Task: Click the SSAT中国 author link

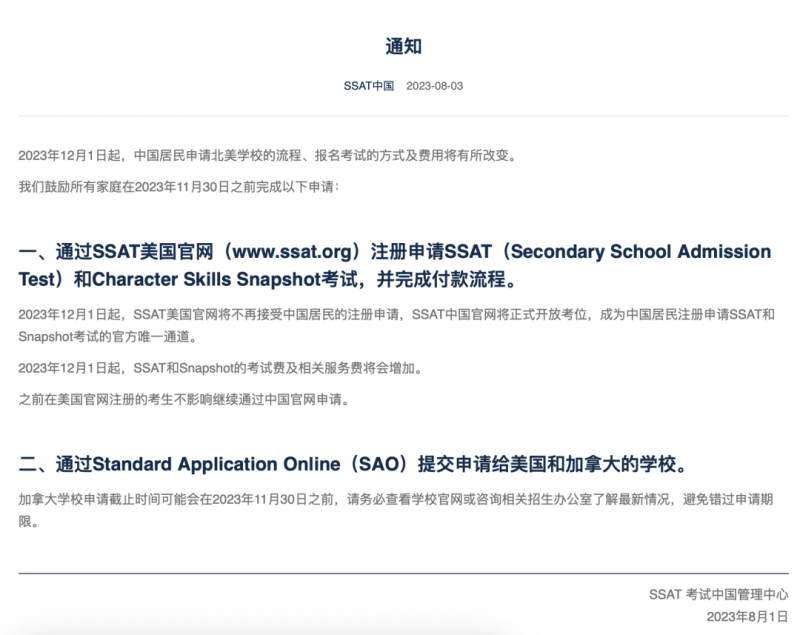Action: click(368, 86)
